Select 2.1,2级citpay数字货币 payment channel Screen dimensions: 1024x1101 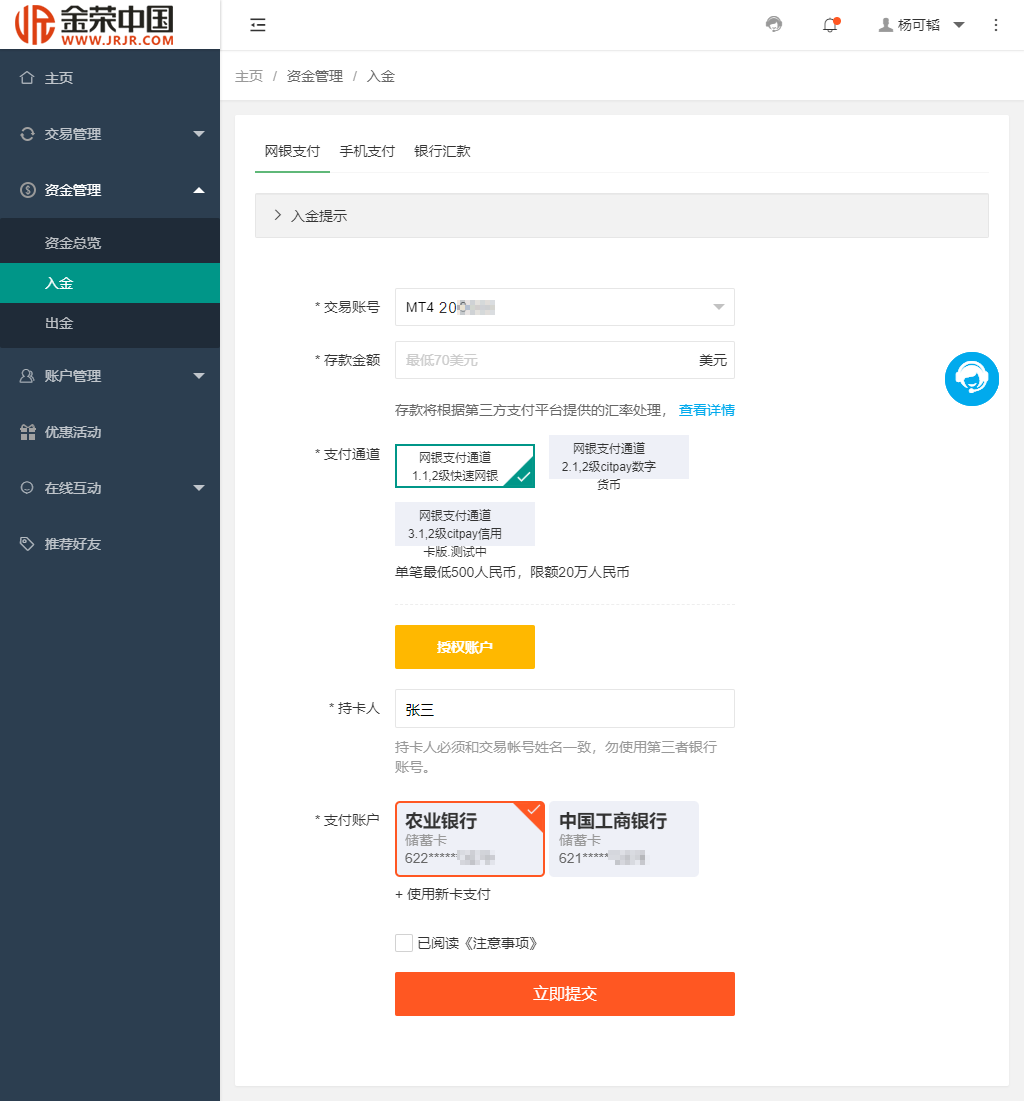click(x=619, y=457)
